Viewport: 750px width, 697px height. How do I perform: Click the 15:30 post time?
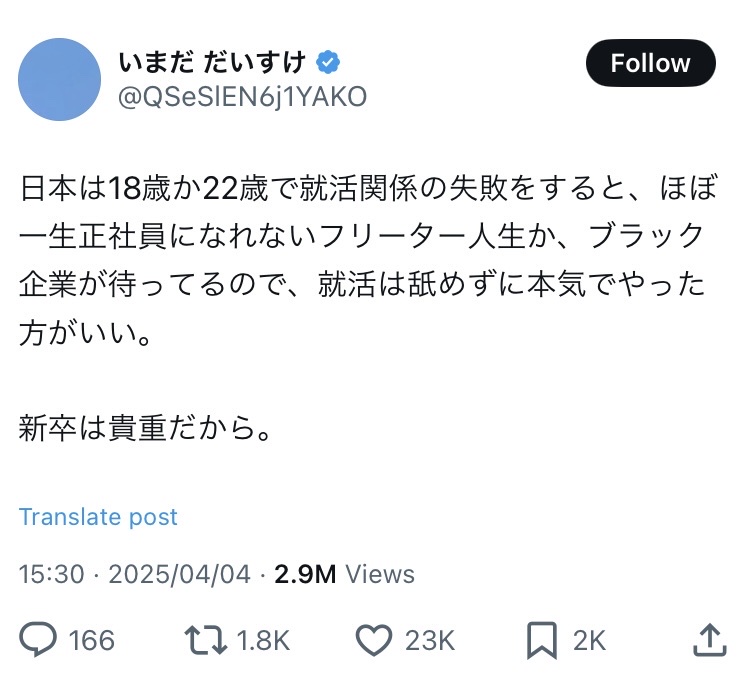coord(52,574)
